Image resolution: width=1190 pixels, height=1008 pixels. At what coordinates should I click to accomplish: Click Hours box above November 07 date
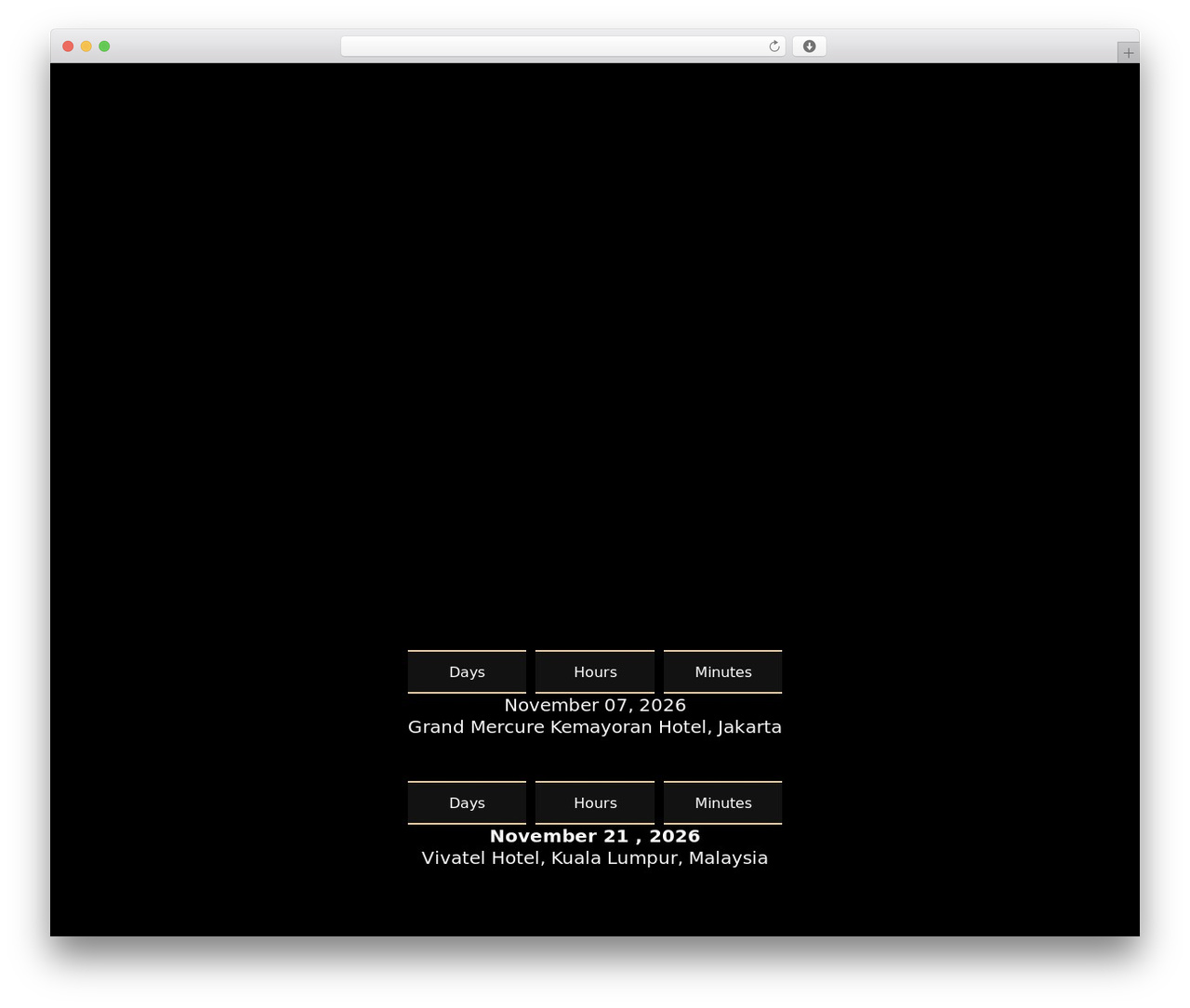[x=595, y=671]
